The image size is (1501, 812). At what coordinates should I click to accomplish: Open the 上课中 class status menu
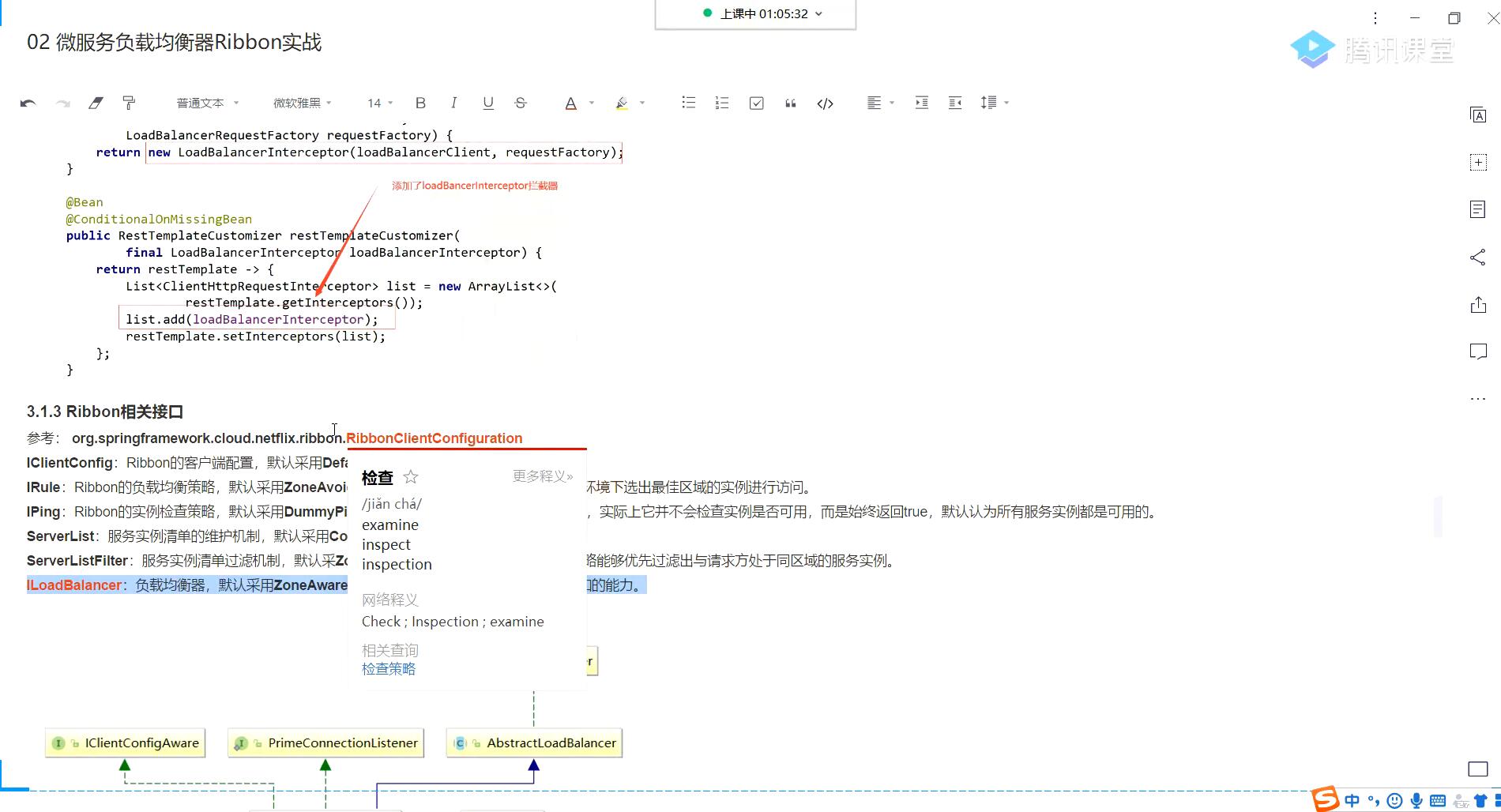[763, 14]
